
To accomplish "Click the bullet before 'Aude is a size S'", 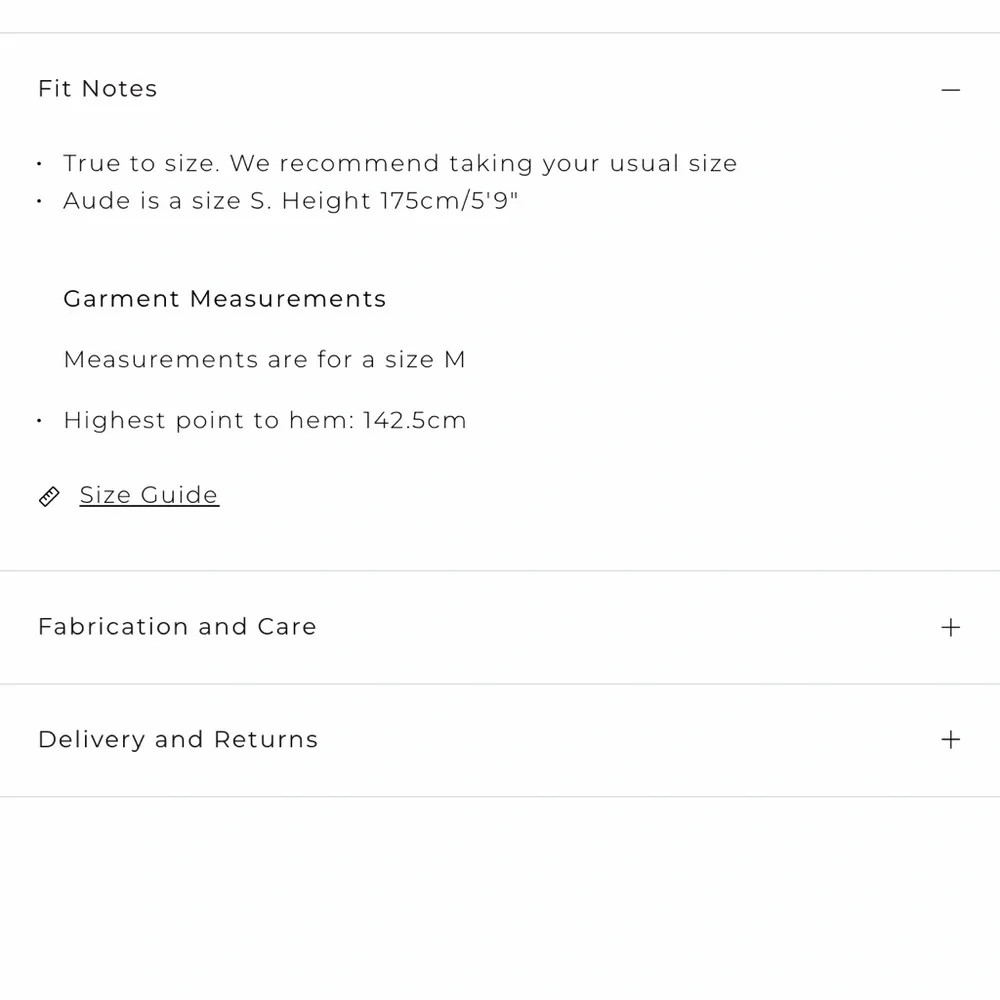I will click(x=40, y=201).
